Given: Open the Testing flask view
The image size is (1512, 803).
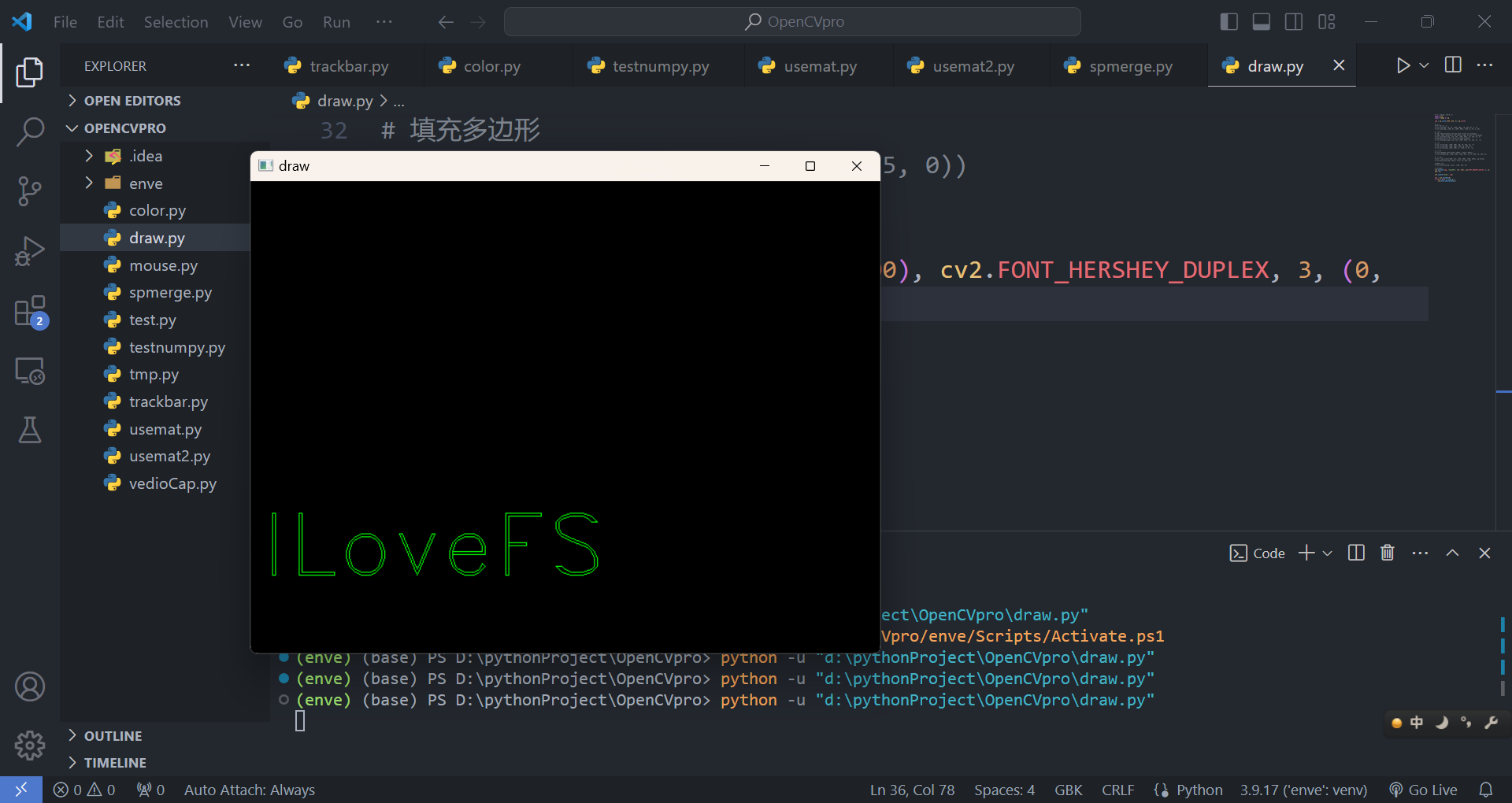Looking at the screenshot, I should pyautogui.click(x=29, y=430).
